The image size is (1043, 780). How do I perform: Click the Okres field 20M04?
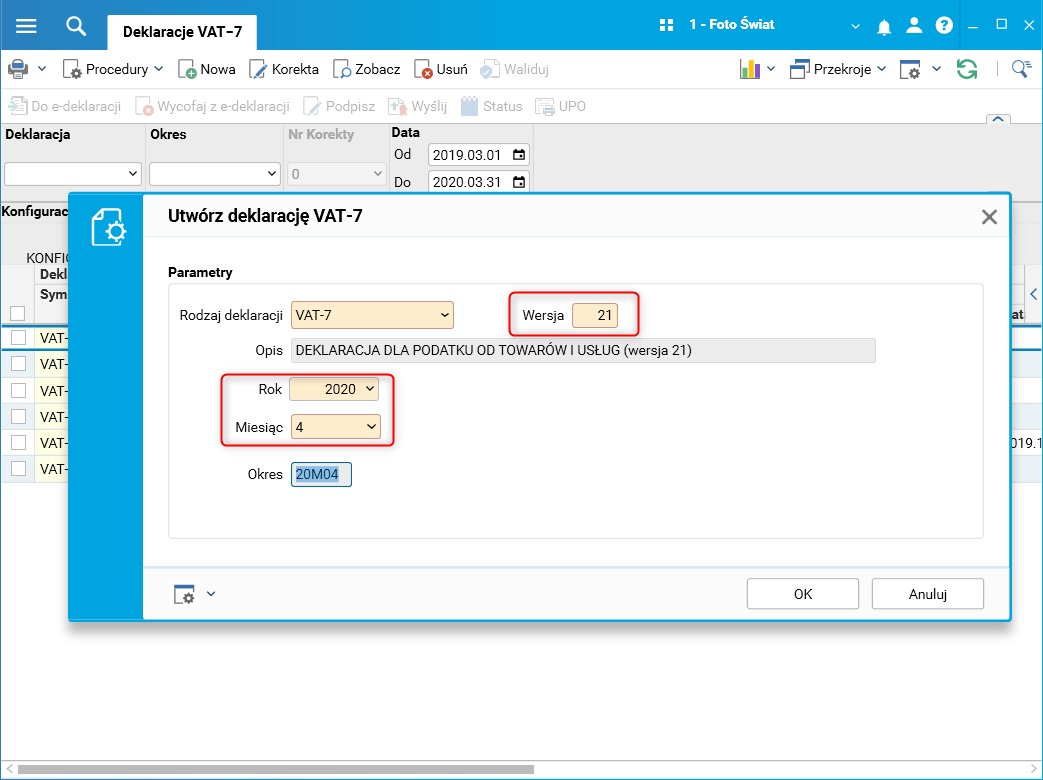coord(321,474)
